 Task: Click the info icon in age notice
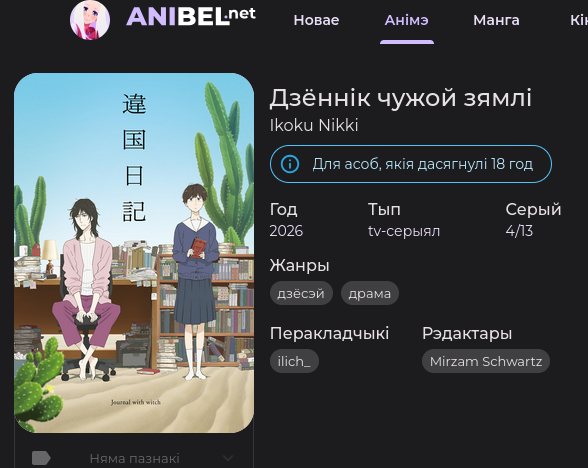290,164
